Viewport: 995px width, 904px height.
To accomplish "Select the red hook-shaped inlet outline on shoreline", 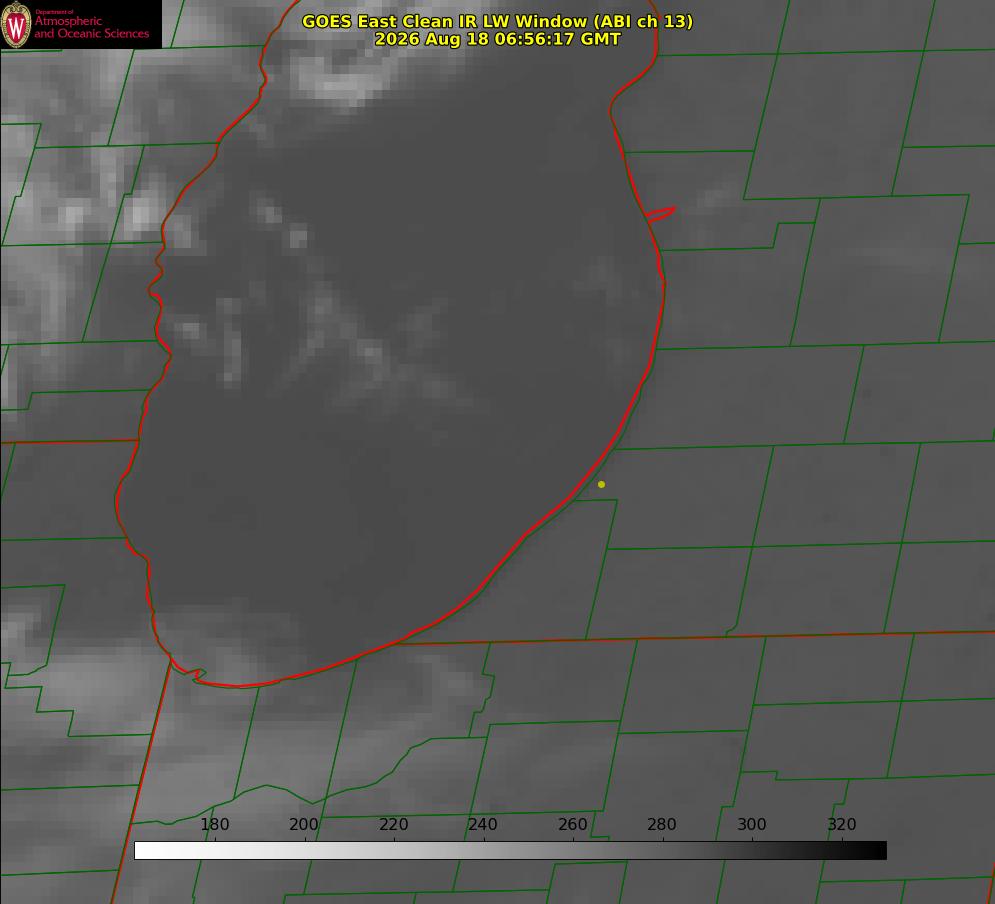I will click(660, 214).
